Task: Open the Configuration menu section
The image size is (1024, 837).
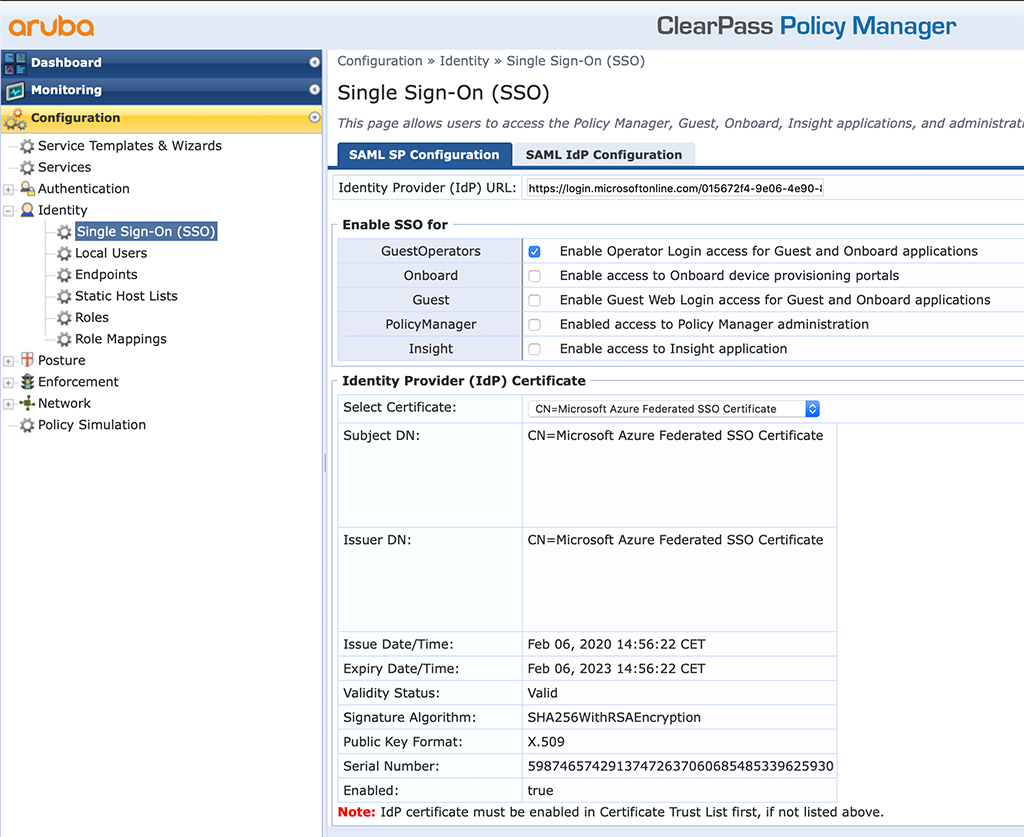Action: (161, 118)
